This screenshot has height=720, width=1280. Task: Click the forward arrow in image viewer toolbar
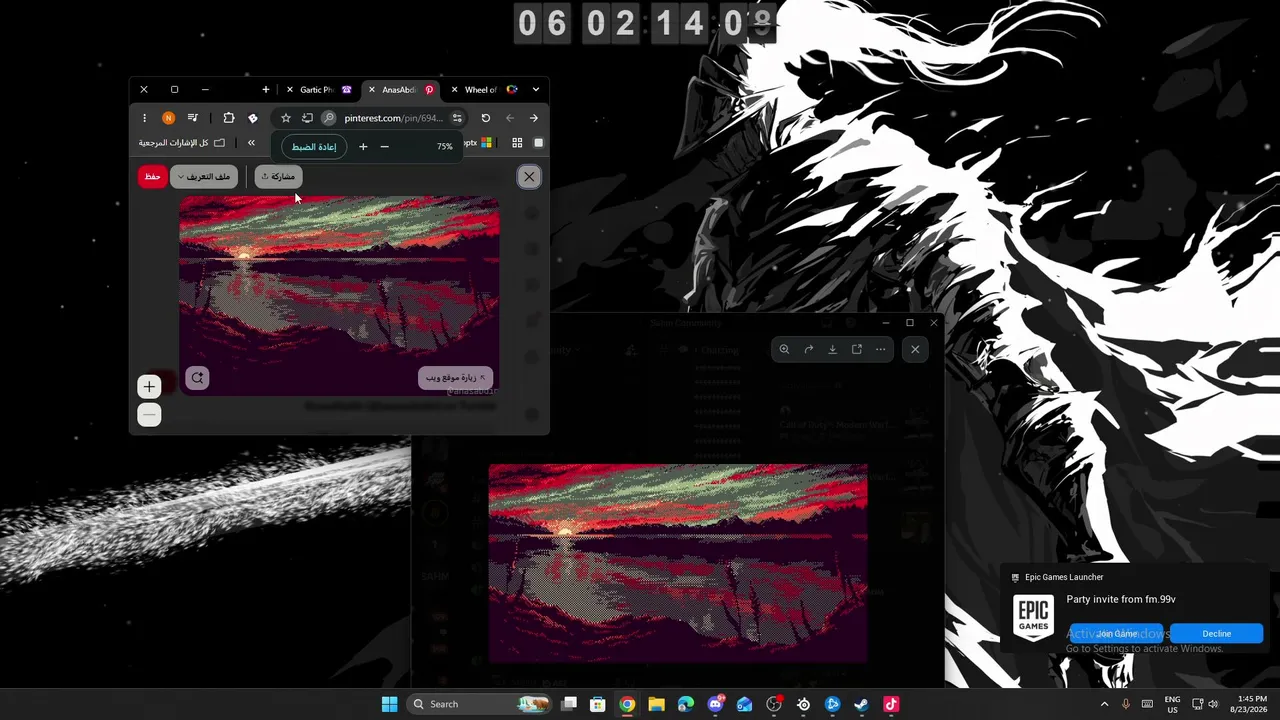pos(808,349)
